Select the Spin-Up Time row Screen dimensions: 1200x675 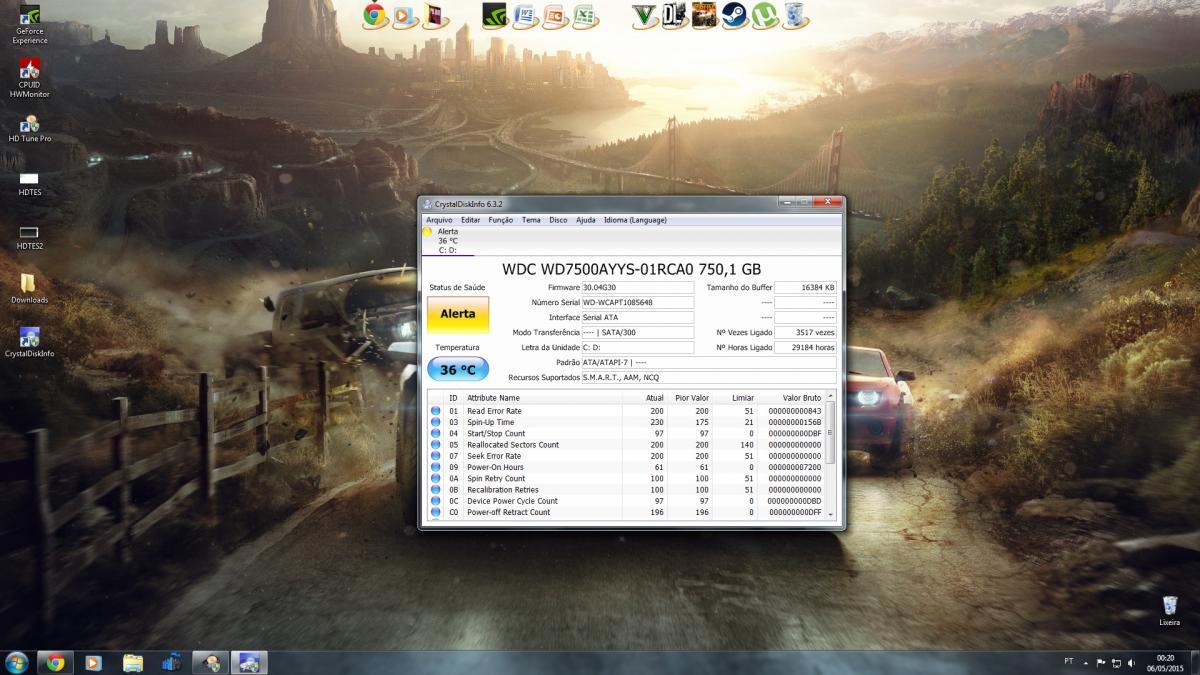click(x=626, y=422)
